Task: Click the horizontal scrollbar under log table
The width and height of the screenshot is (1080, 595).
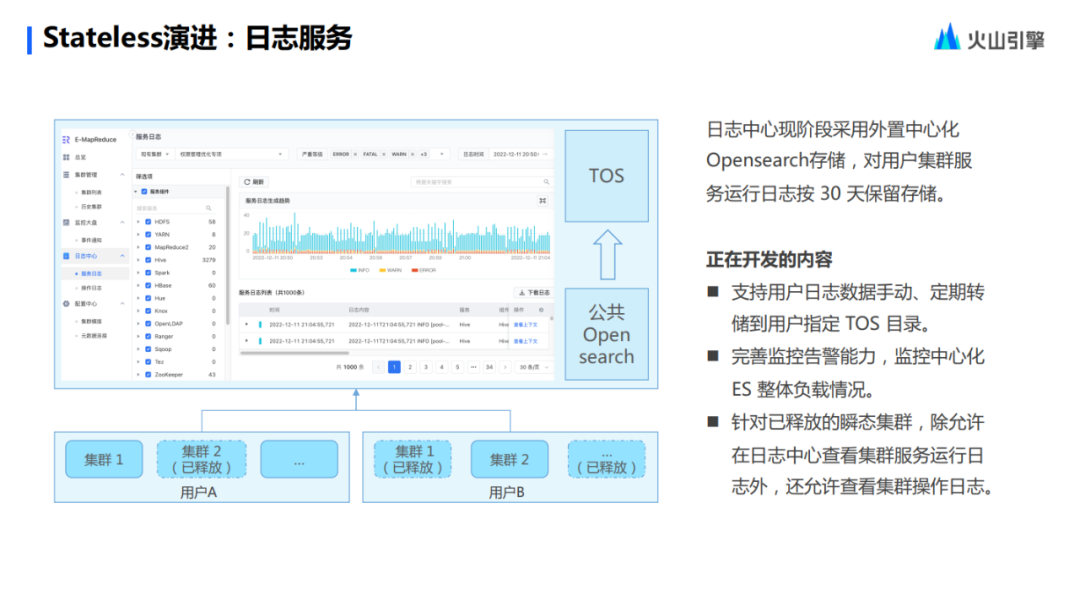Action: click(x=294, y=353)
